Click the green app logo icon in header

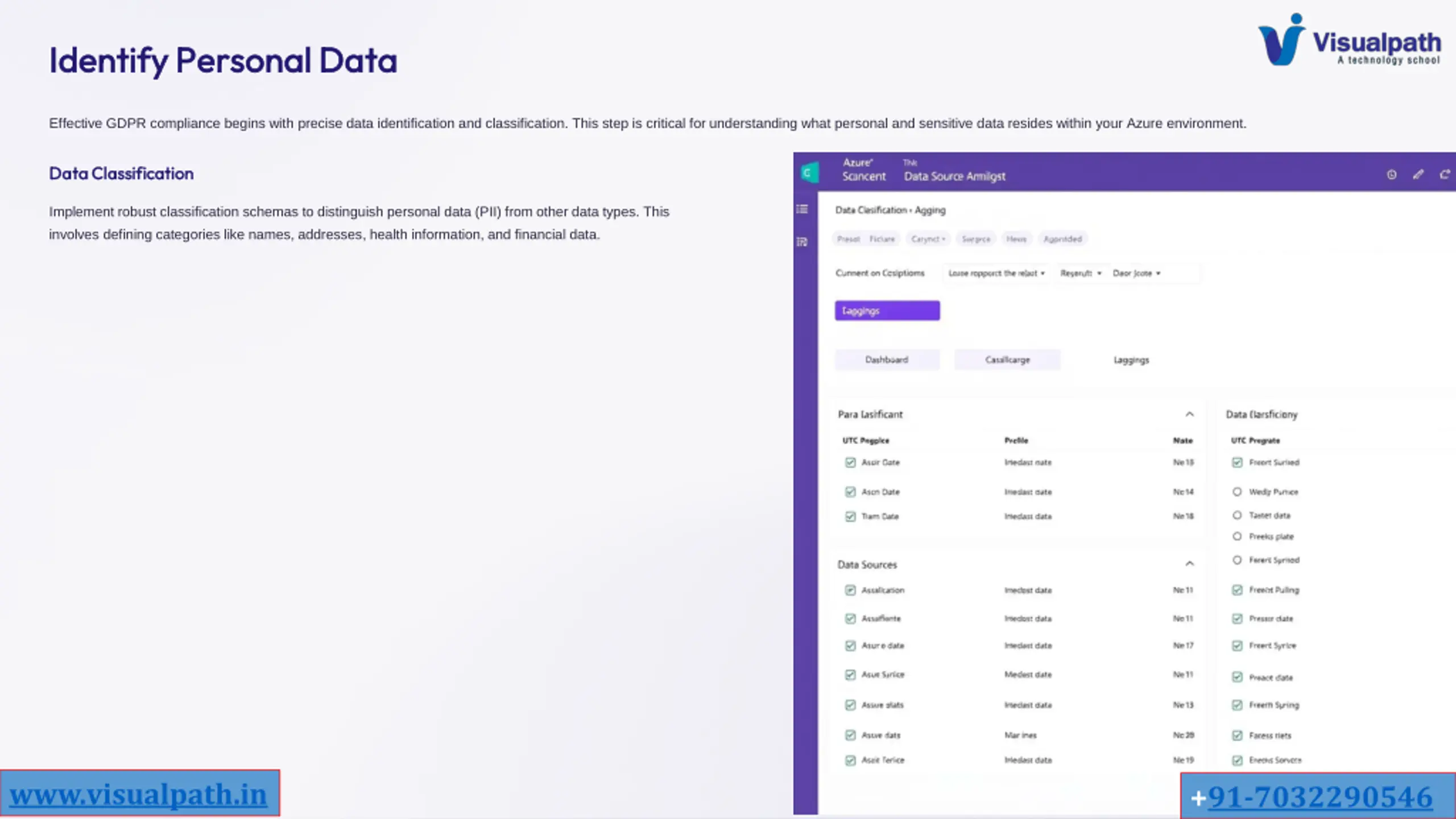[x=809, y=172]
